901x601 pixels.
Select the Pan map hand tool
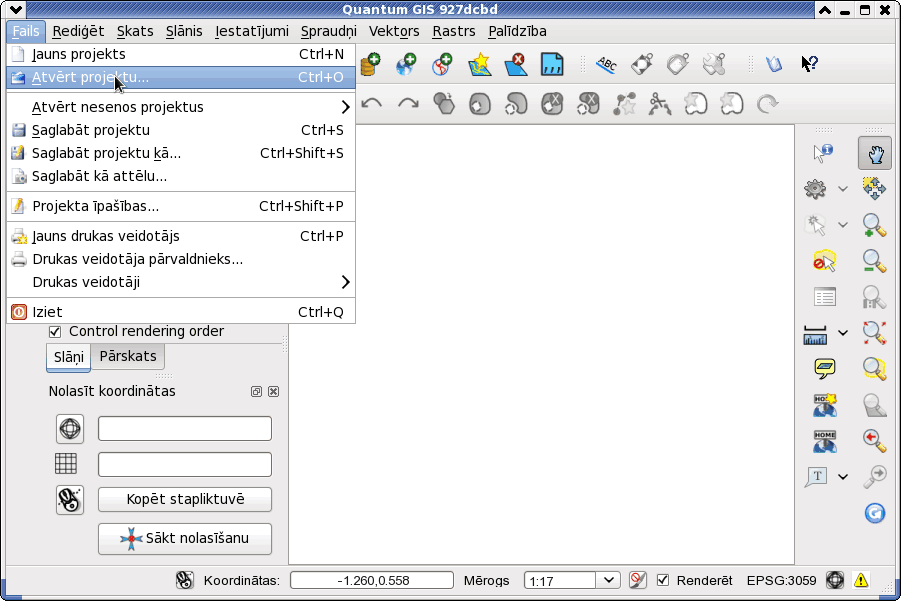875,153
